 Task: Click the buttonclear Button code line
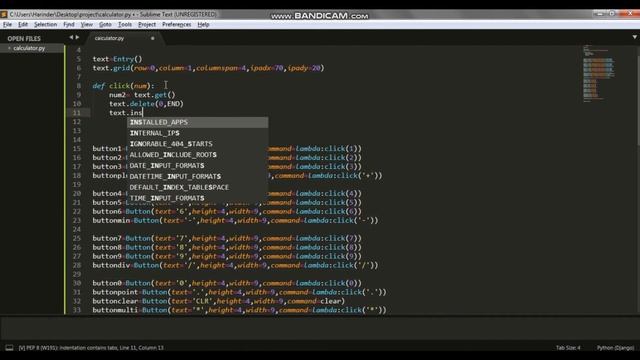click(x=218, y=301)
